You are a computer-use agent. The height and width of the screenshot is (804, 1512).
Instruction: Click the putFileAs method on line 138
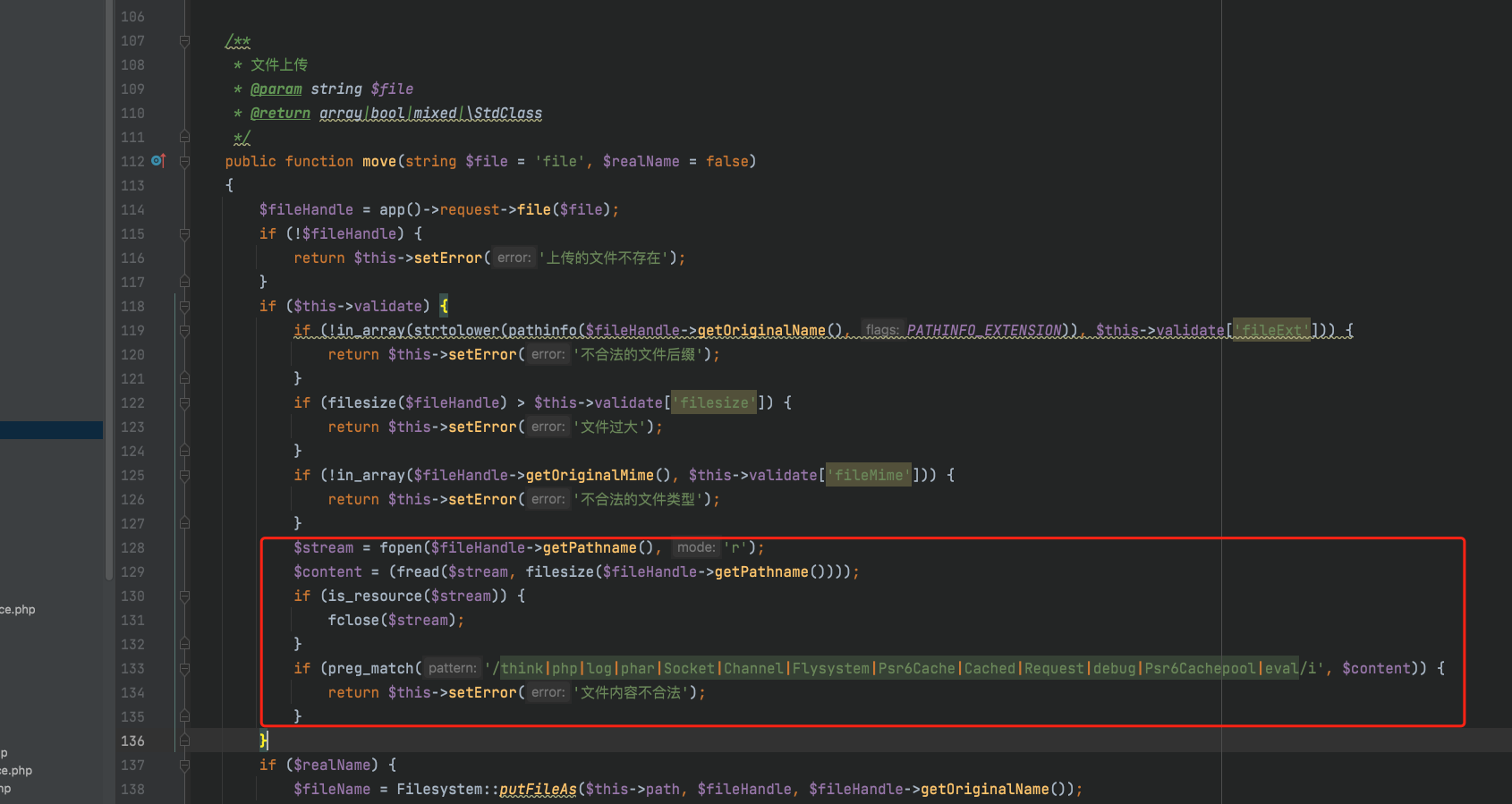coord(538,790)
